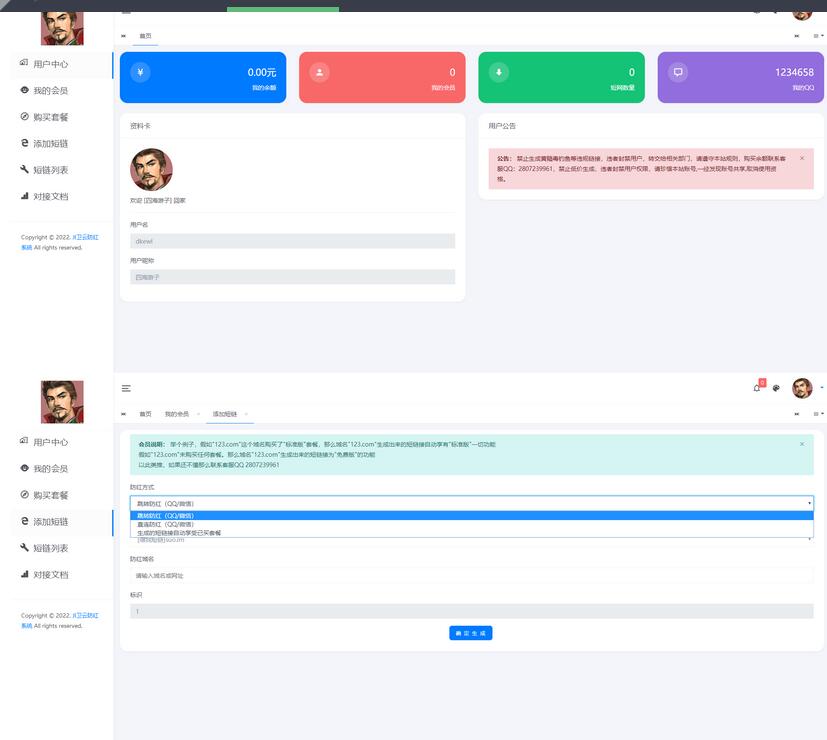Toggle the hamburger menu beside the bell header
Viewport: 827px width, 740px height.
(126, 388)
